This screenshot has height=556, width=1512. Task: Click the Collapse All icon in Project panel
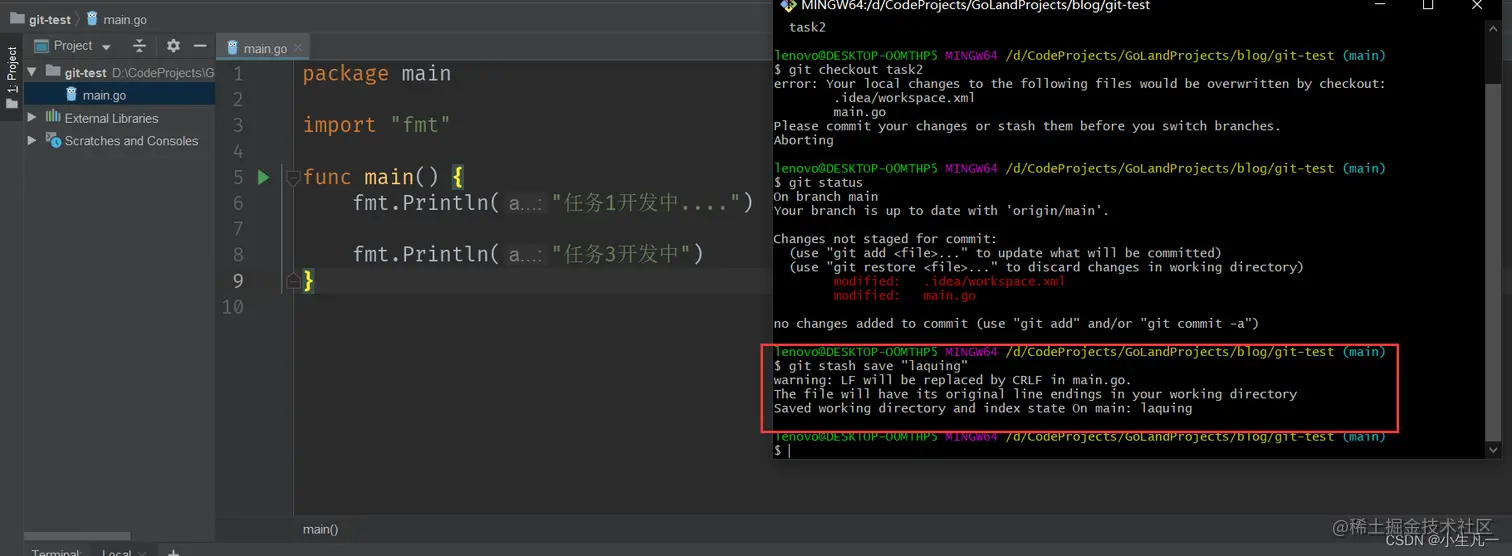140,46
